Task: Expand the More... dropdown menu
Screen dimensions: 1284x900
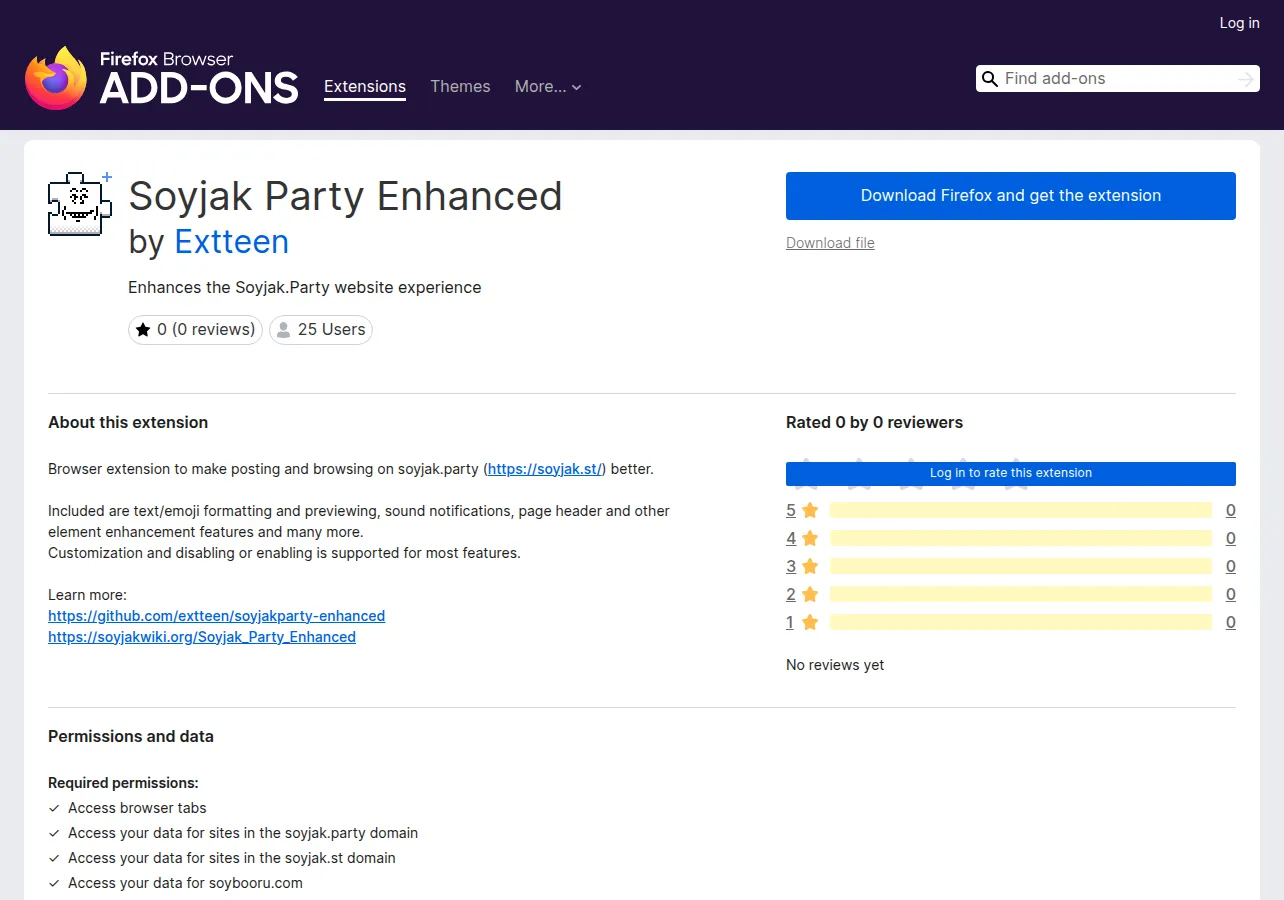Action: coord(548,87)
